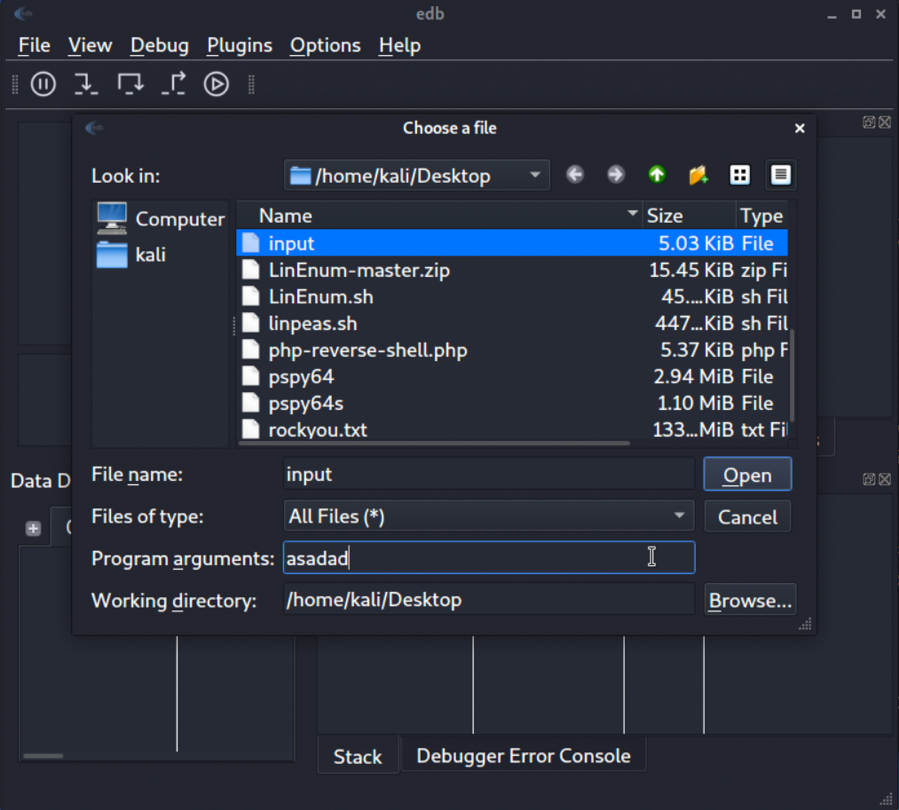Sort by the Name column header
The height and width of the screenshot is (810, 899).
pyautogui.click(x=439, y=216)
